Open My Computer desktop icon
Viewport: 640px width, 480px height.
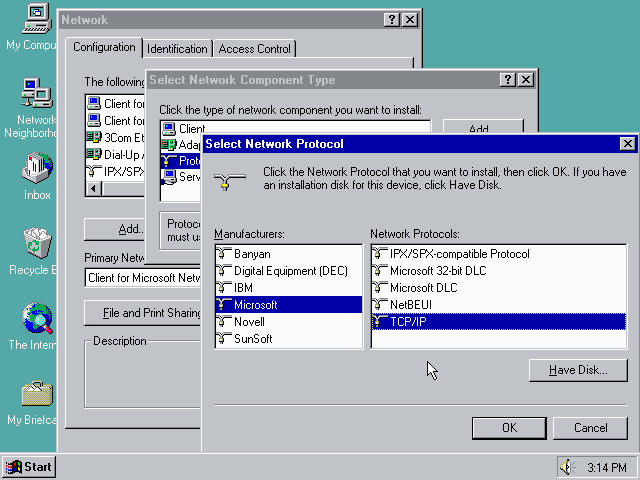click(37, 18)
